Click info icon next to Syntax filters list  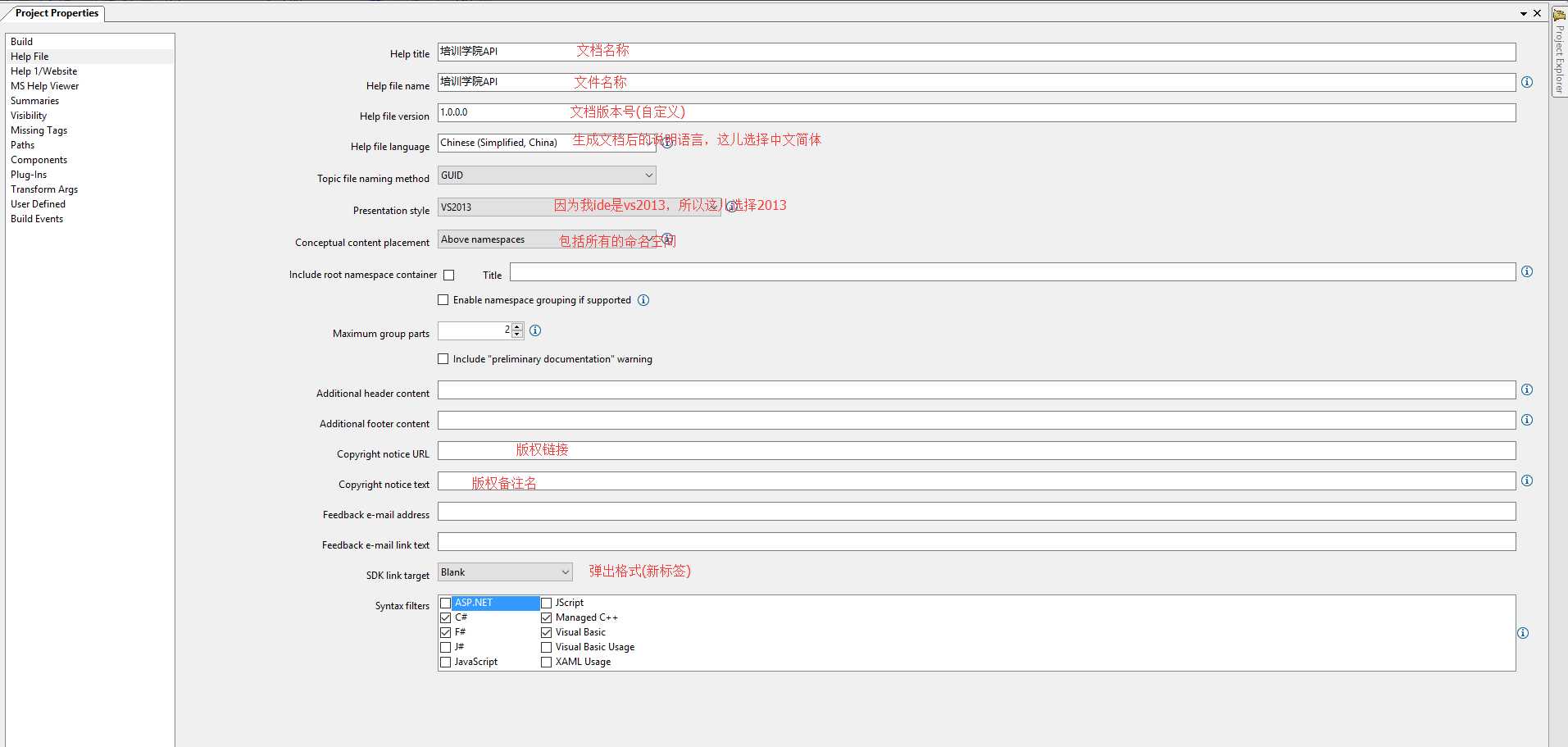point(1523,633)
